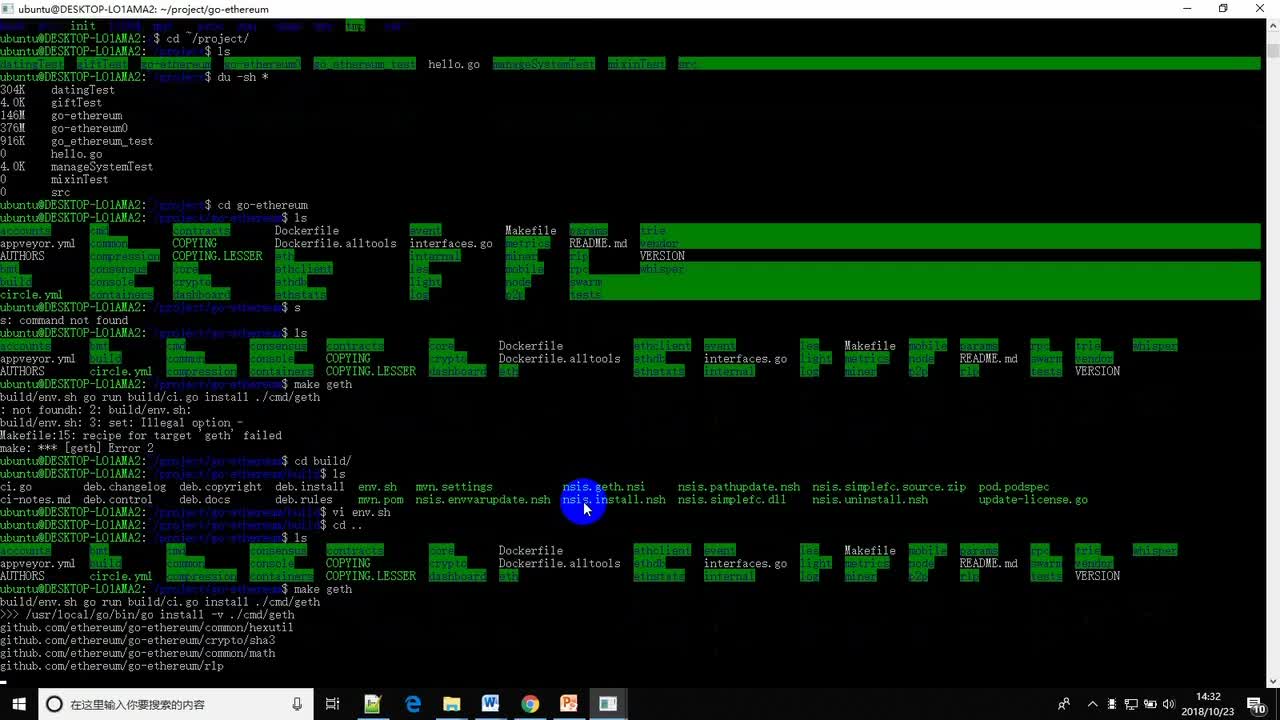Image resolution: width=1280 pixels, height=720 pixels.
Task: Restore down the terminal window
Action: click(1222, 9)
